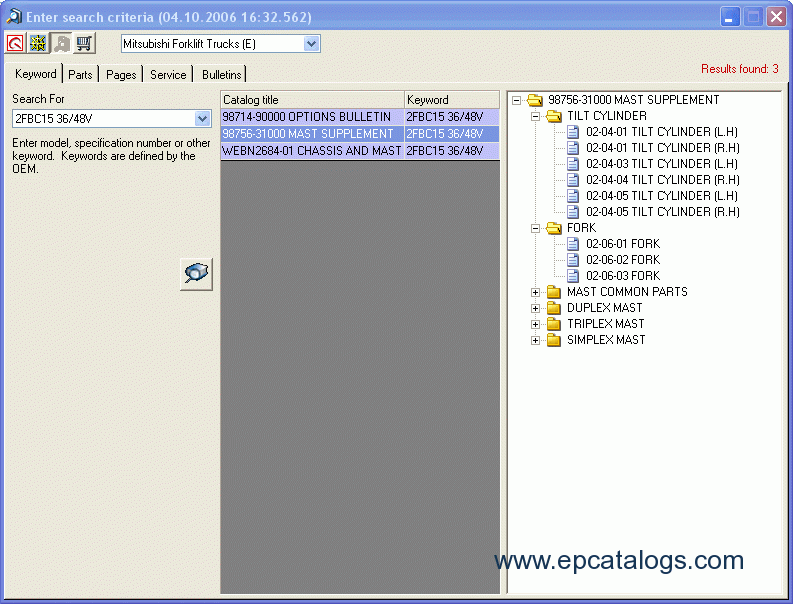Switch to the Pages tab
This screenshot has width=793, height=604.
[x=121, y=75]
